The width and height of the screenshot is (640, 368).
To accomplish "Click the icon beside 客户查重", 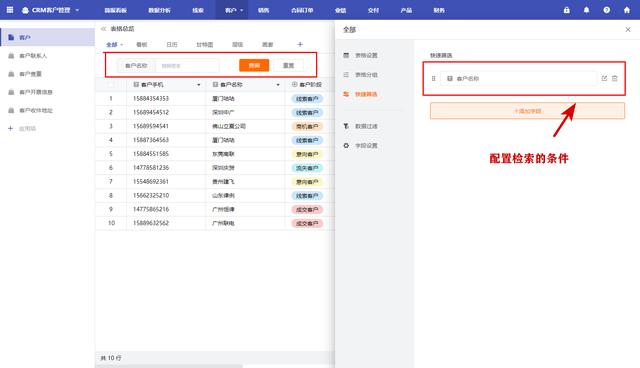I will [x=11, y=74].
